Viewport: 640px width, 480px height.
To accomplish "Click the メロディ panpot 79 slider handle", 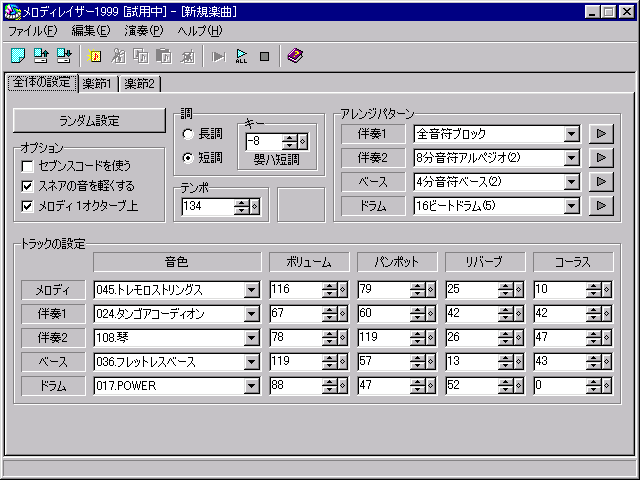I will click(430, 290).
